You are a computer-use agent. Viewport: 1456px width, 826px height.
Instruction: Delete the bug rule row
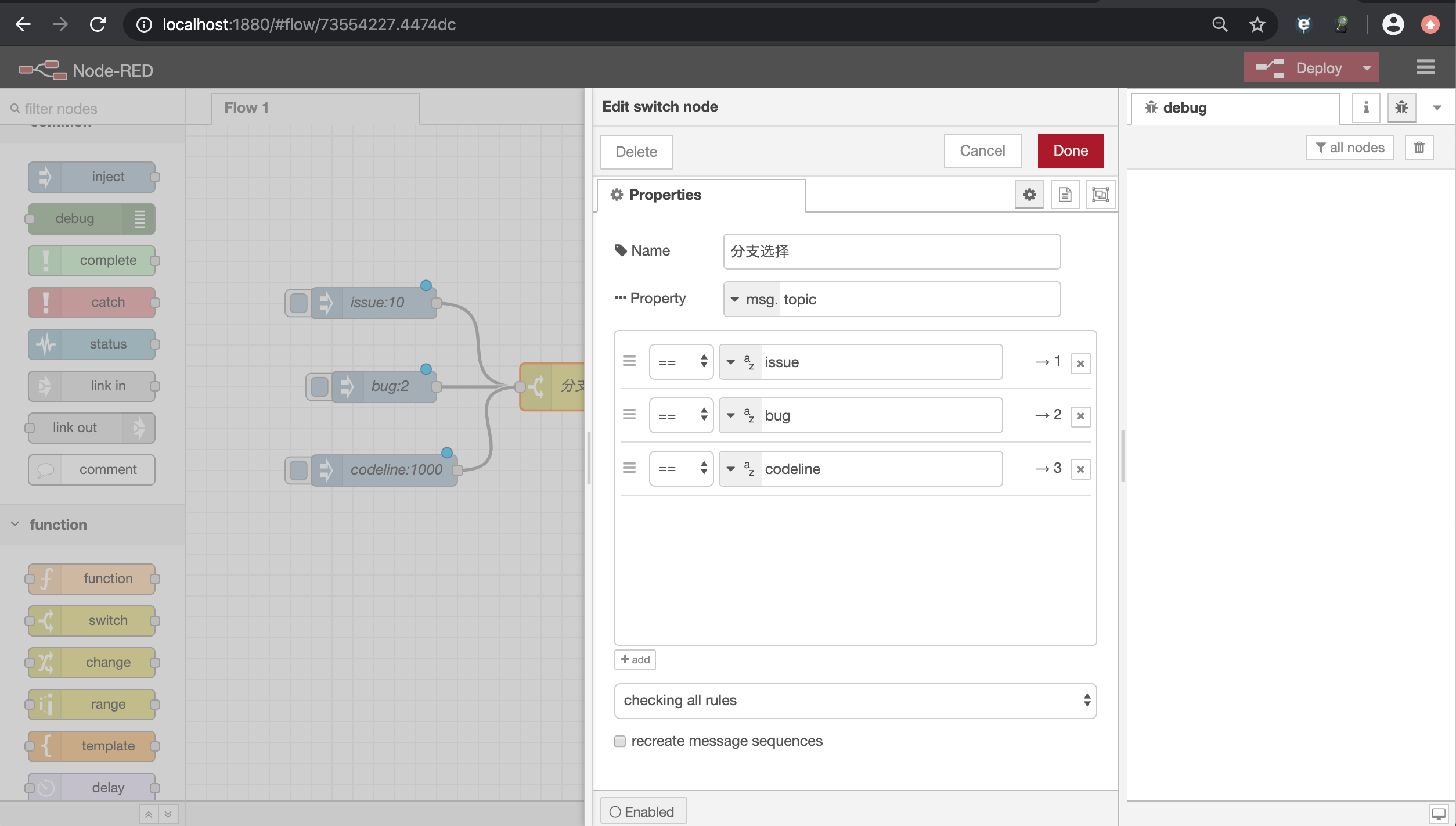[x=1080, y=416]
